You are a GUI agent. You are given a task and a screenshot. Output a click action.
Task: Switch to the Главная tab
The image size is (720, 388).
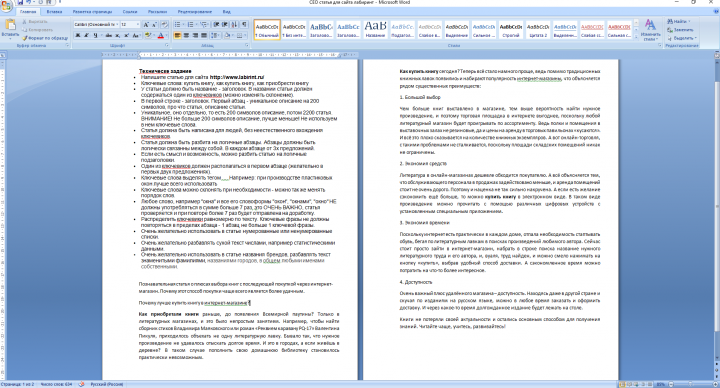coord(28,12)
